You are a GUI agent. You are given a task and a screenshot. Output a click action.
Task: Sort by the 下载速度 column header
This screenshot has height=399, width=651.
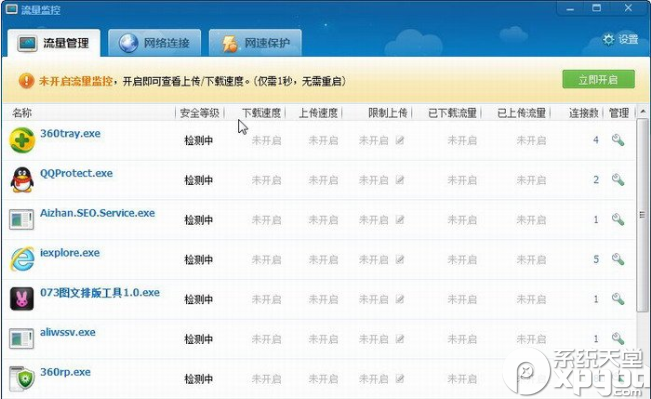[x=261, y=113]
